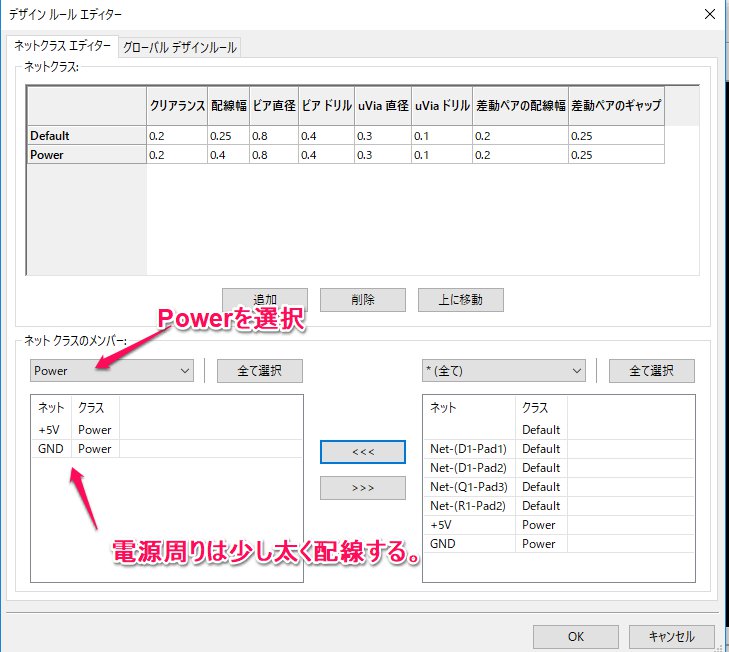Click left 全て選択 button beside Power dropdown
The height and width of the screenshot is (652, 729).
[x=259, y=371]
